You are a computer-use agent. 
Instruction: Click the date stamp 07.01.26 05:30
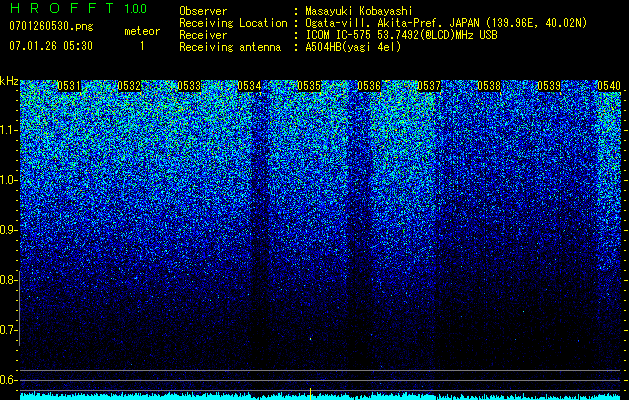tap(51, 46)
